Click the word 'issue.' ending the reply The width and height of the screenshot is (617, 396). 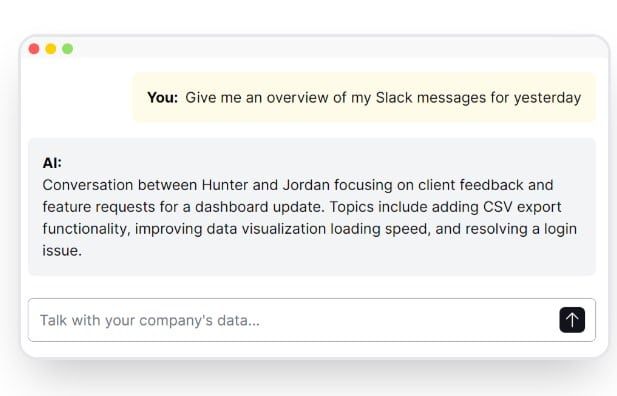click(x=62, y=251)
